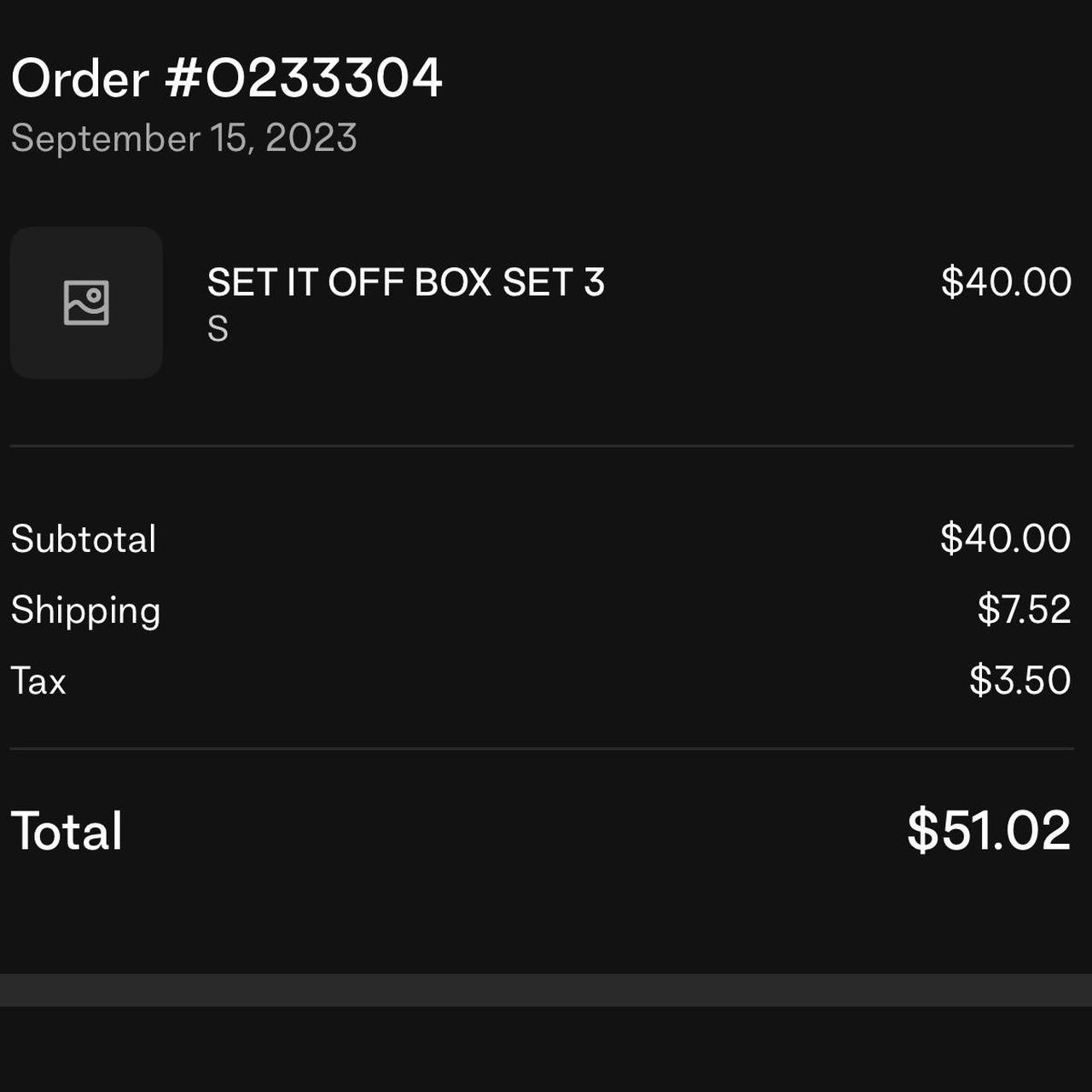Click the divider line above Total

click(542, 748)
